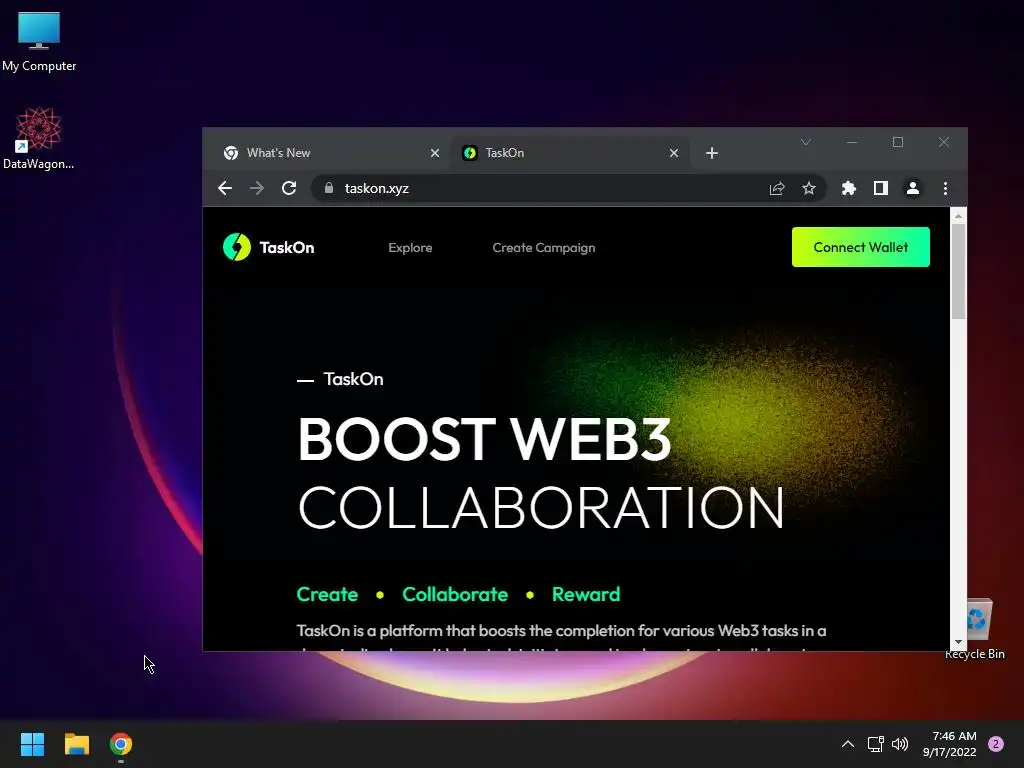Maximize the Chrome window
This screenshot has width=1024, height=768.
point(898,142)
